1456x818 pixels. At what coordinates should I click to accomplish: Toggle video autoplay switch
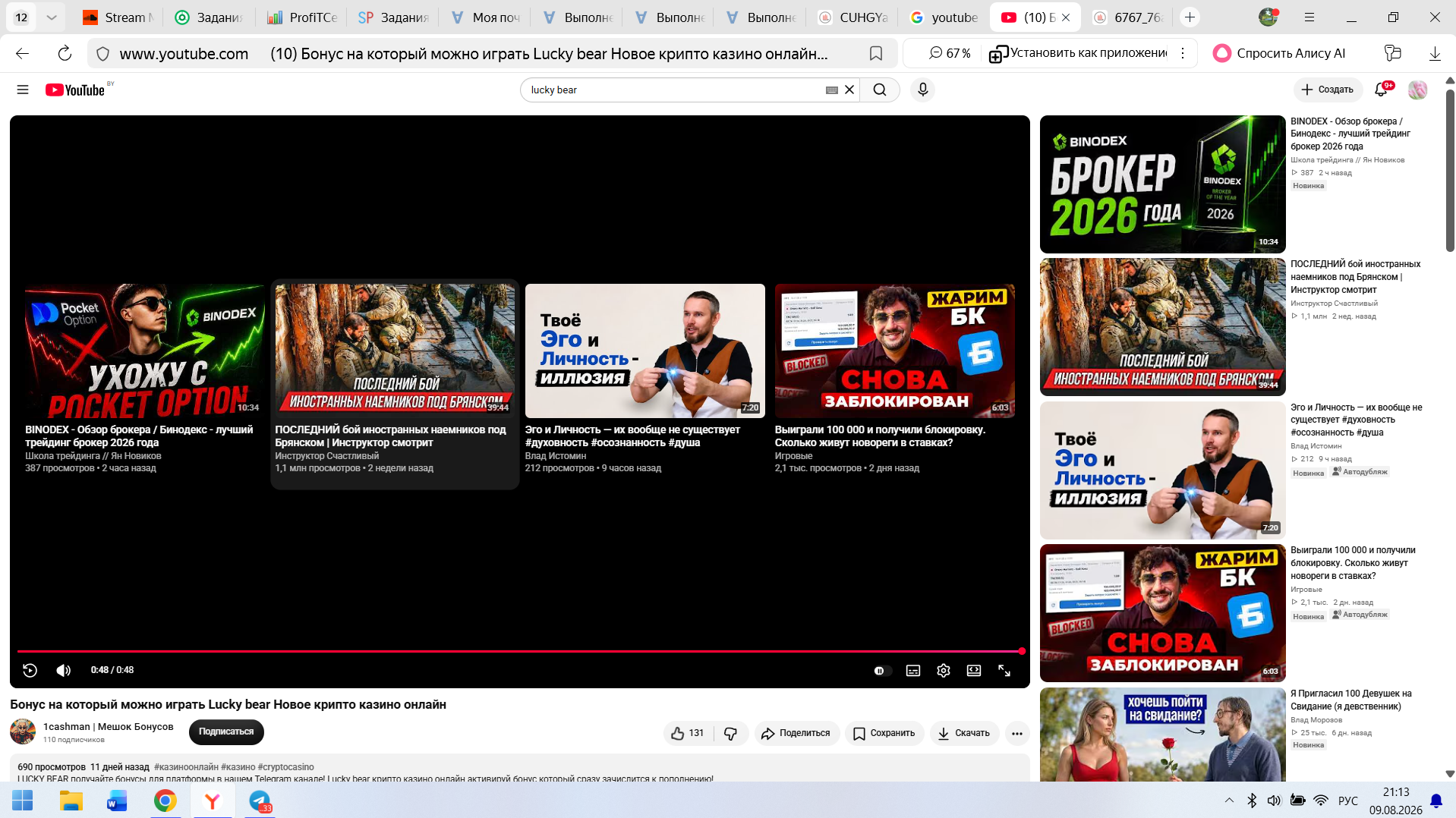pyautogui.click(x=881, y=671)
